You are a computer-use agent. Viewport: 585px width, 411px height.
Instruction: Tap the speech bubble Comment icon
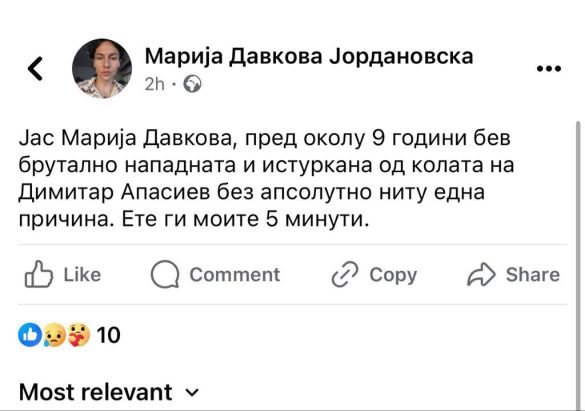[165, 274]
